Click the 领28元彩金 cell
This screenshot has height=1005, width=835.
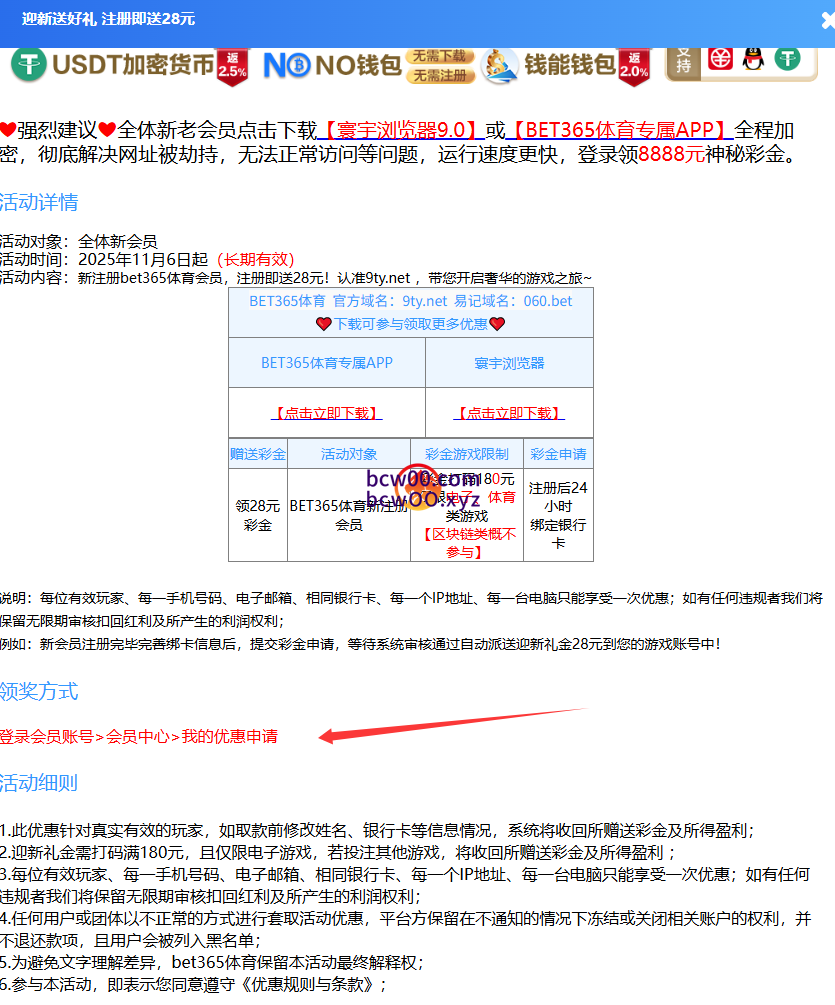258,515
